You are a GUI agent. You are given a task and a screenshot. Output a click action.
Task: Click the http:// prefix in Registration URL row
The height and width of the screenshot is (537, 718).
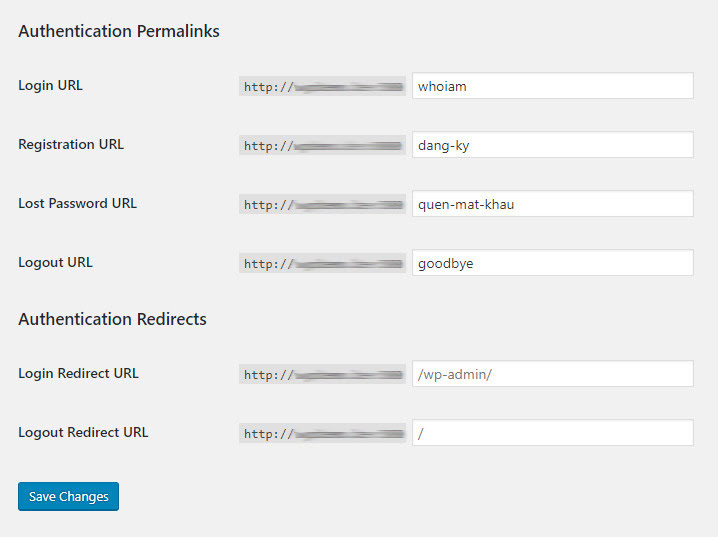pyautogui.click(x=267, y=146)
